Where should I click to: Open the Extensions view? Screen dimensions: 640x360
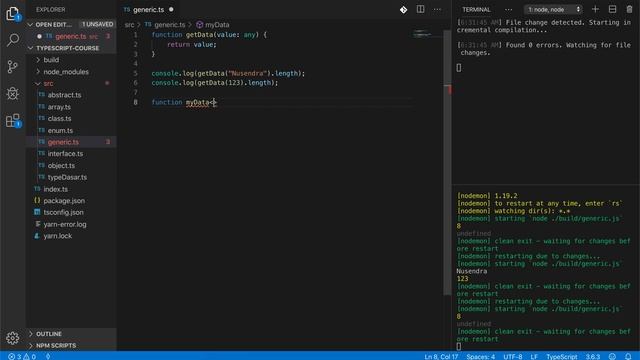click(13, 120)
